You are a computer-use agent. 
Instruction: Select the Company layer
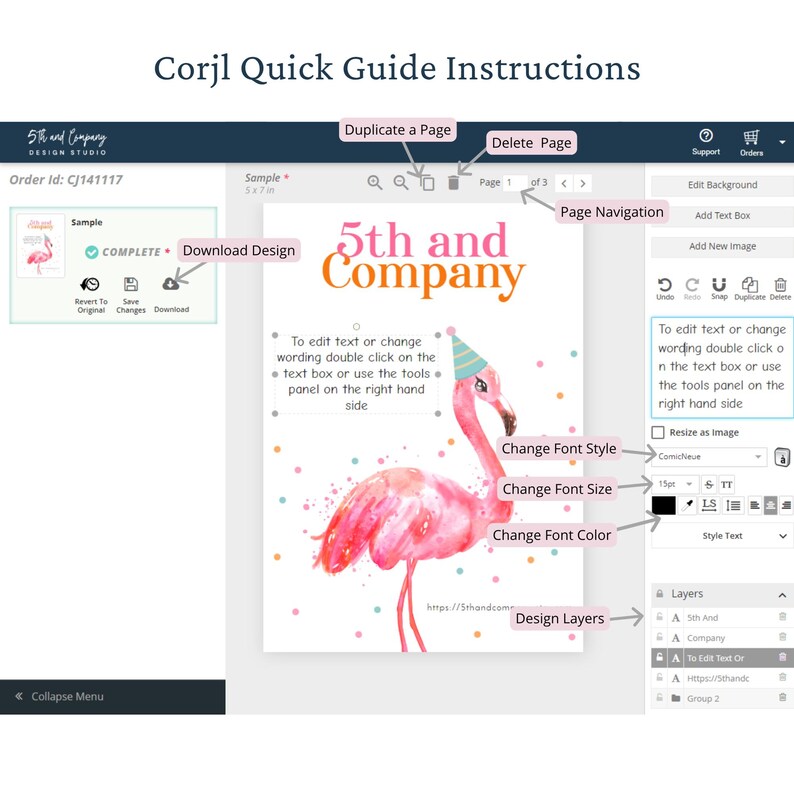tap(722, 638)
